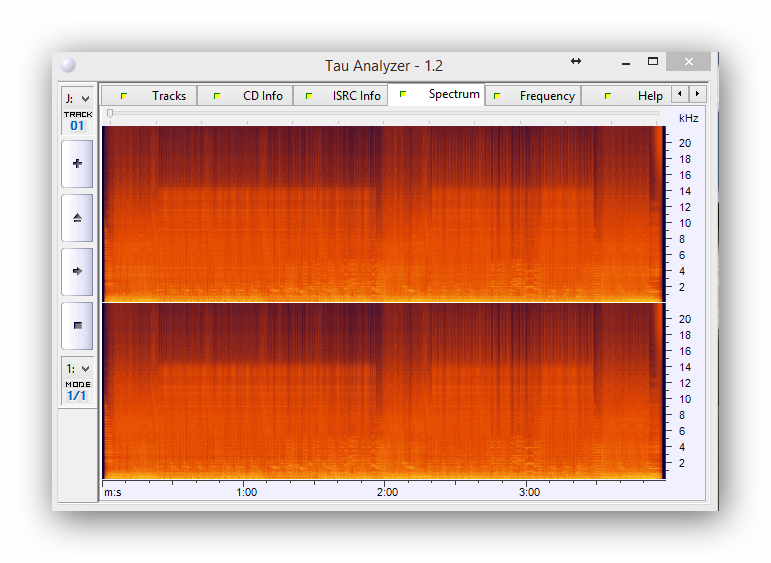Select the ISRC Info tab
Screen dimensions: 771x563
345,96
